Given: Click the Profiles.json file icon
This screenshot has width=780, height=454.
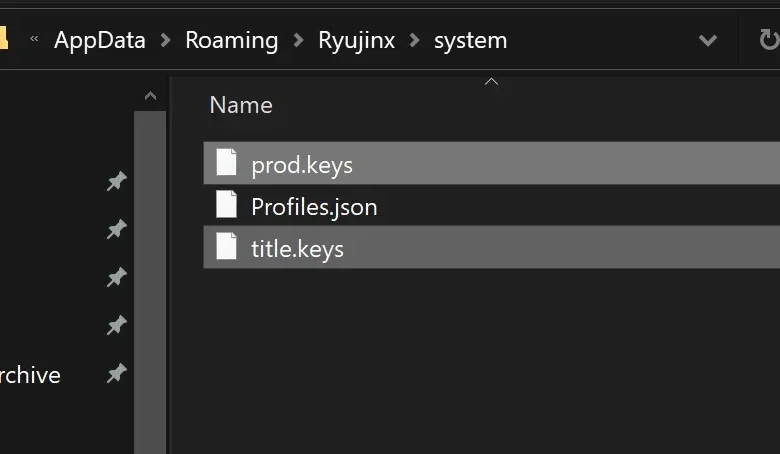Looking at the screenshot, I should 226,204.
